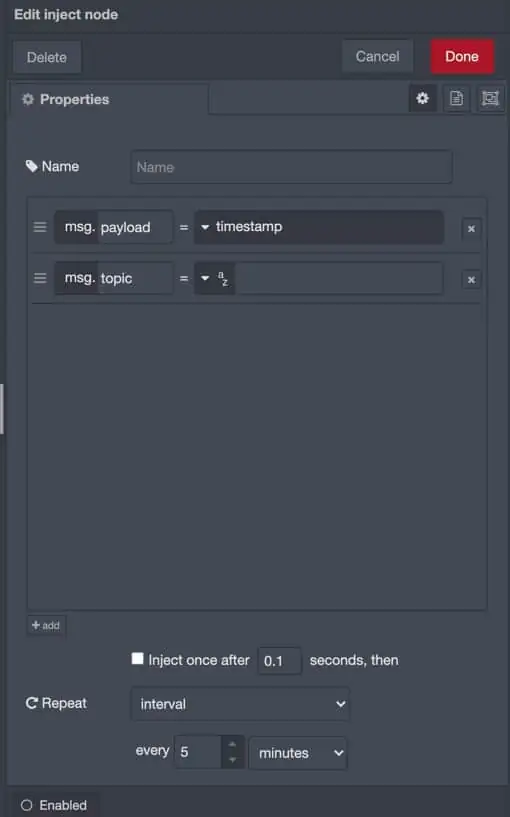The height and width of the screenshot is (817, 510).
Task: Toggle the Enabled node status
Action: click(x=54, y=805)
